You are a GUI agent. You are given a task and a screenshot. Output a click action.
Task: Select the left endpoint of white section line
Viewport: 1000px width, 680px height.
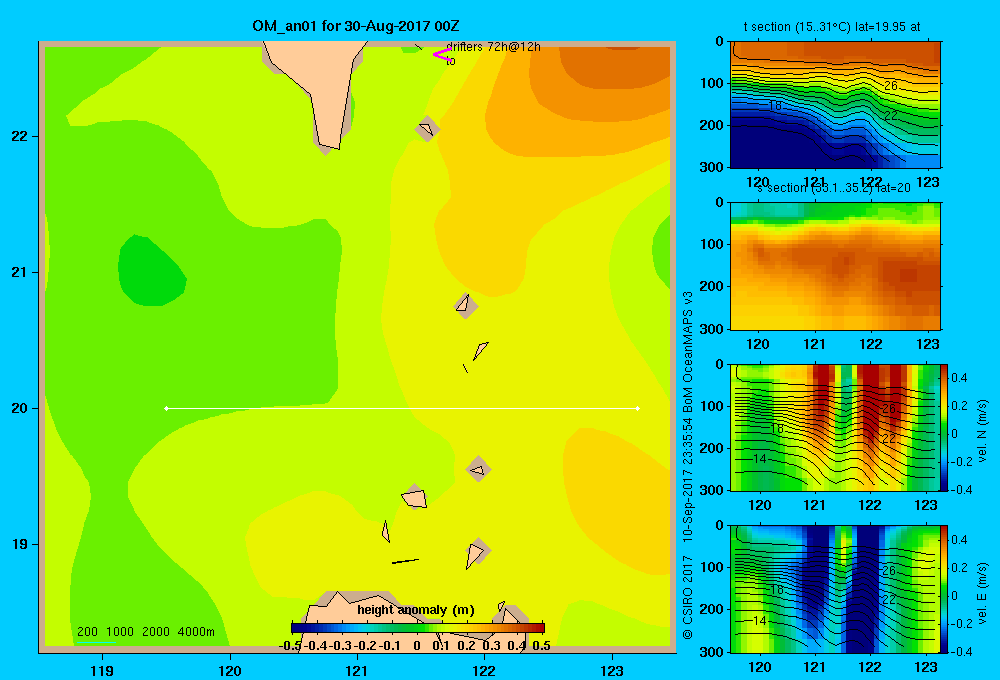tap(166, 408)
